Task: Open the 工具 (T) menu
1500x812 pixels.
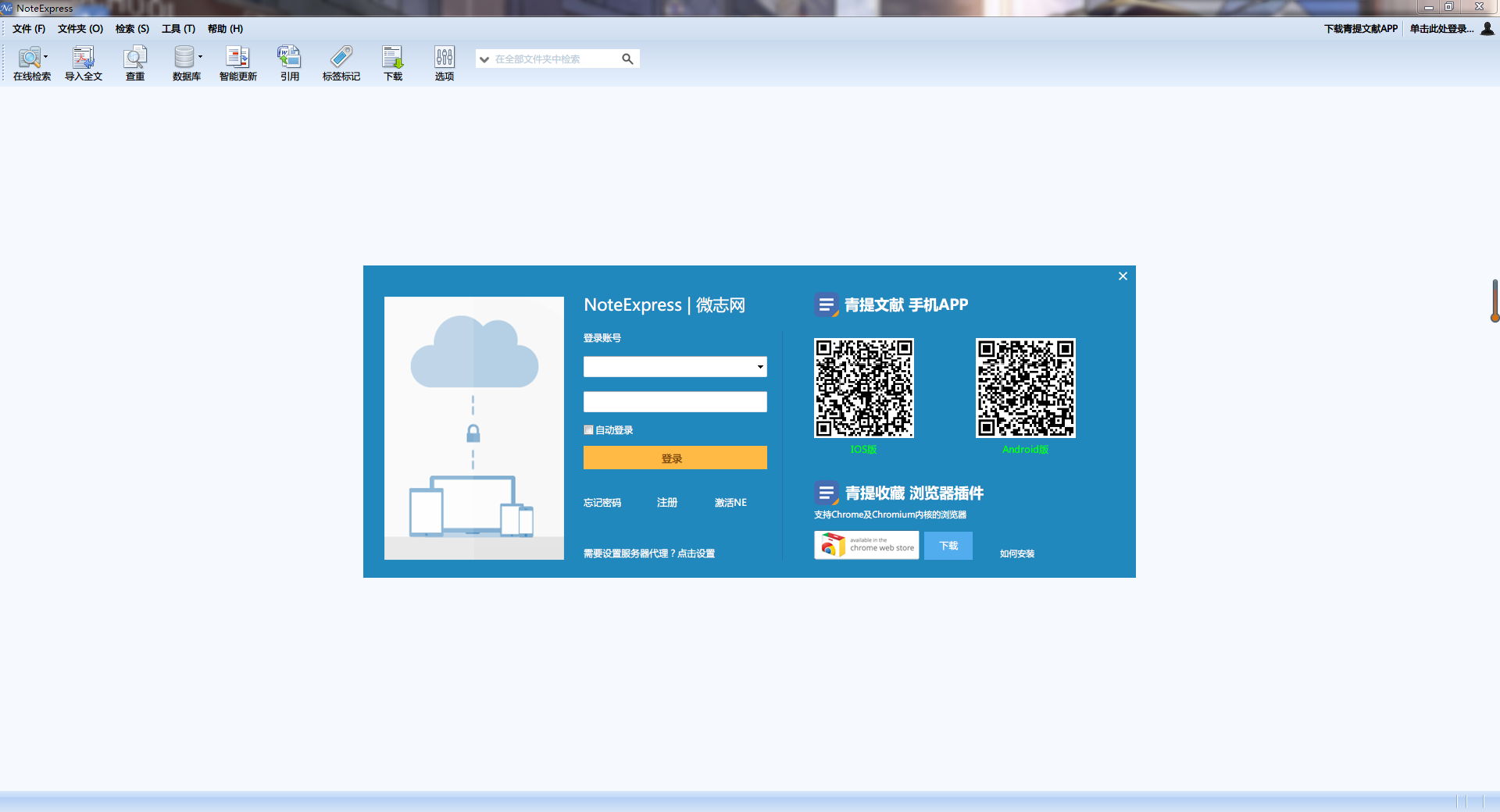Action: pos(178,29)
